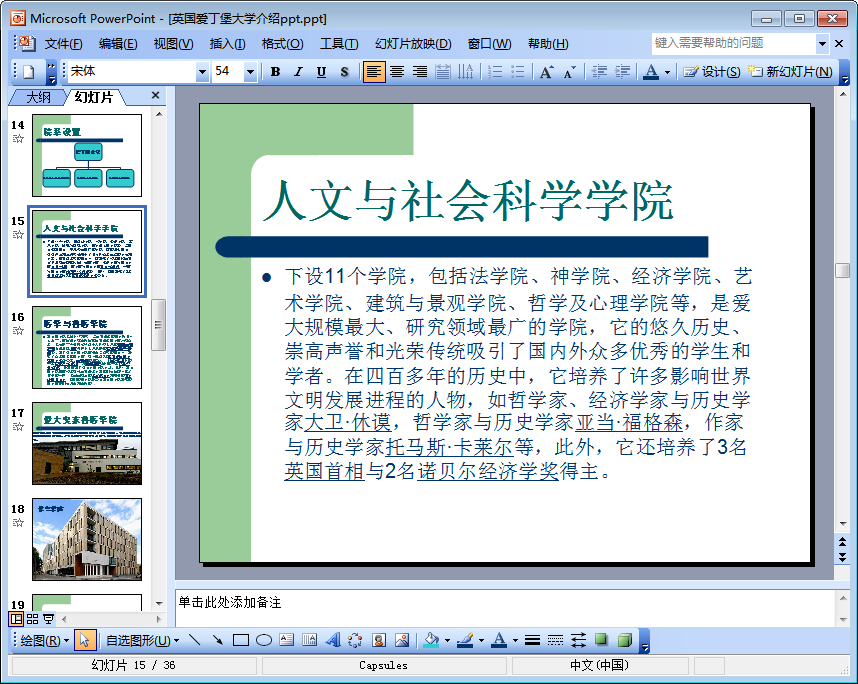The width and height of the screenshot is (858, 684).
Task: Open the Draw (绘图) menu
Action: click(45, 640)
